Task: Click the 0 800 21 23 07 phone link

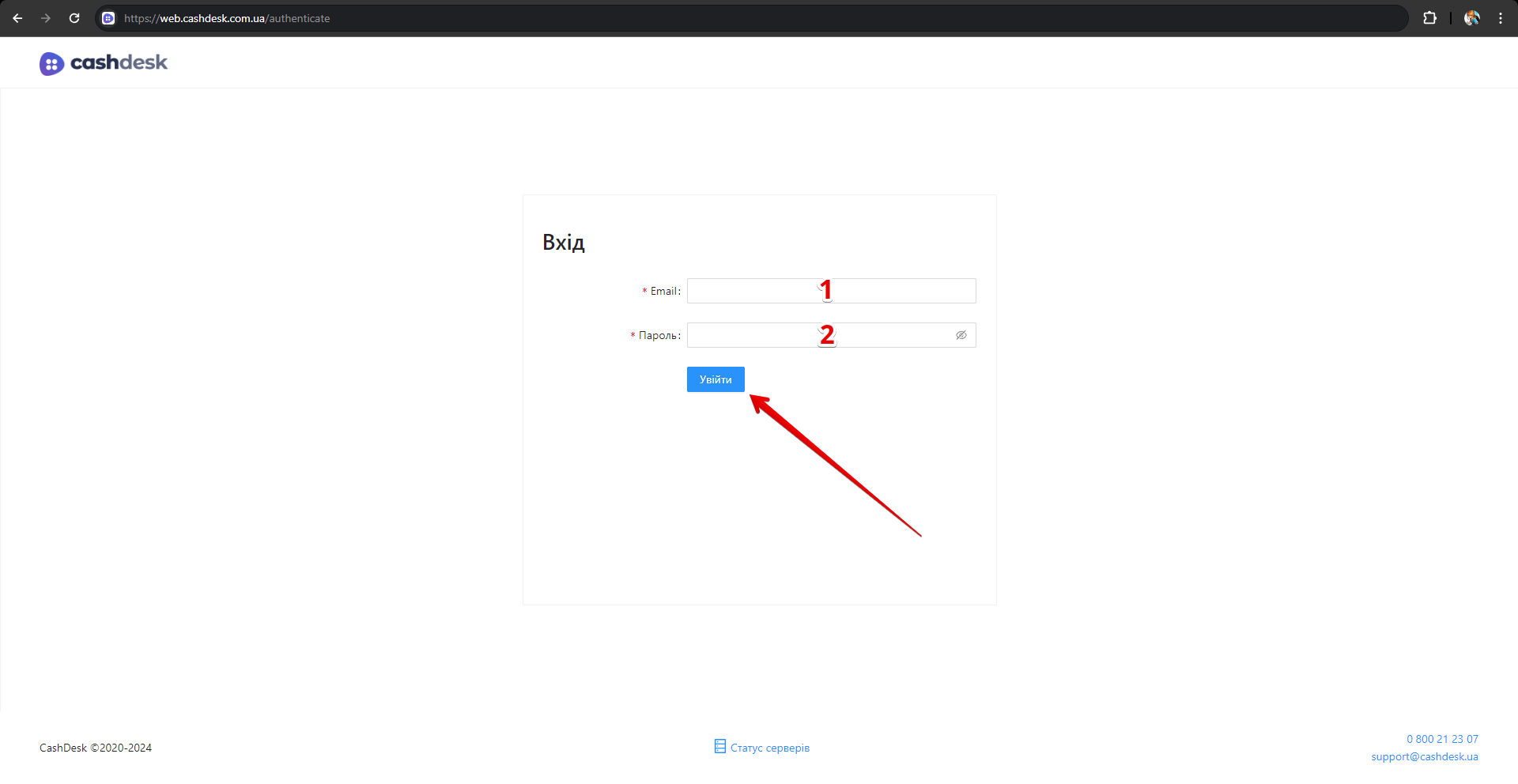Action: [1441, 739]
